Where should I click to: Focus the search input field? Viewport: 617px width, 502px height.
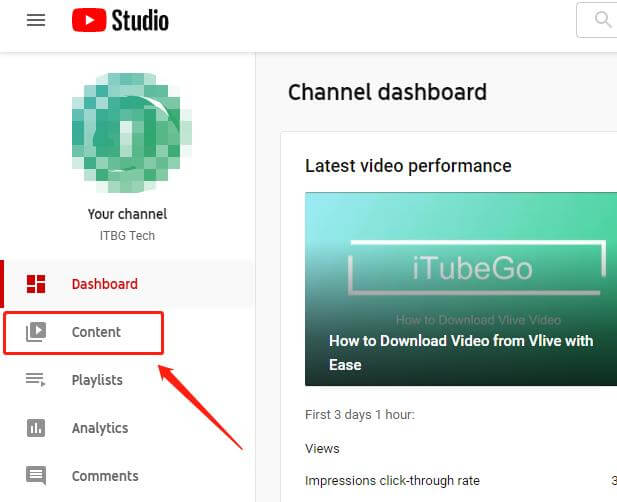click(597, 20)
